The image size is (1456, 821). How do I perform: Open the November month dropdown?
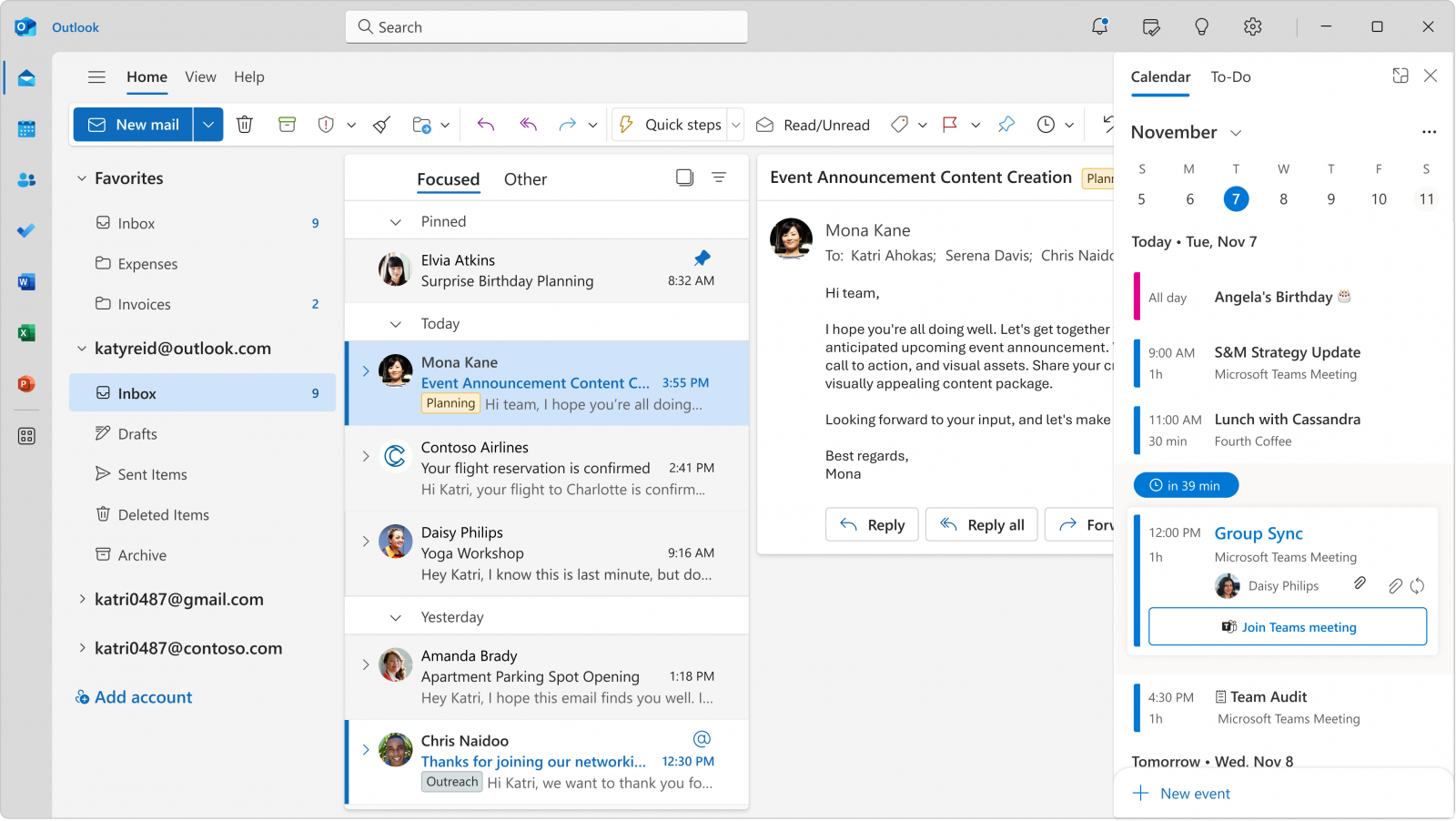click(x=1236, y=133)
